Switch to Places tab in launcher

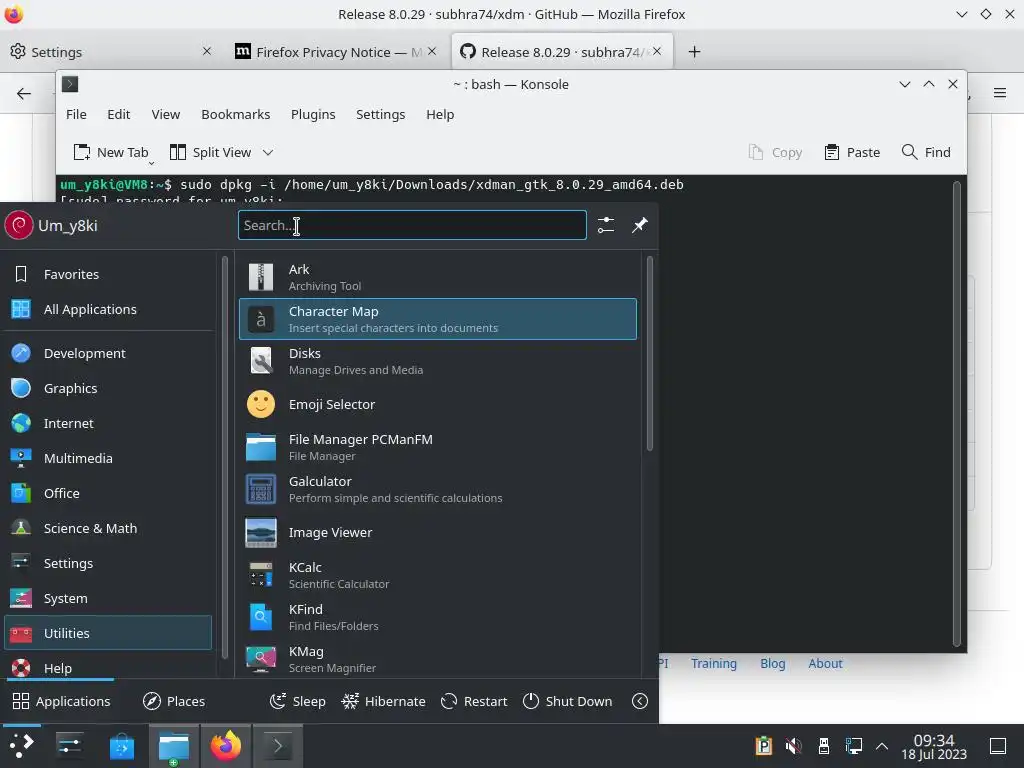point(174,701)
